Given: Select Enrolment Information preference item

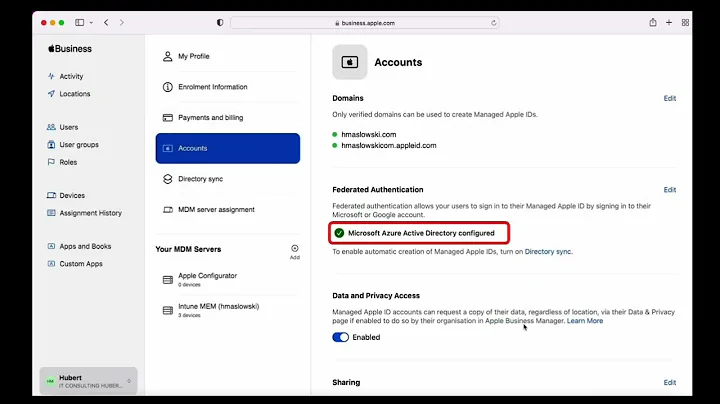Looking at the screenshot, I should click(x=228, y=87).
